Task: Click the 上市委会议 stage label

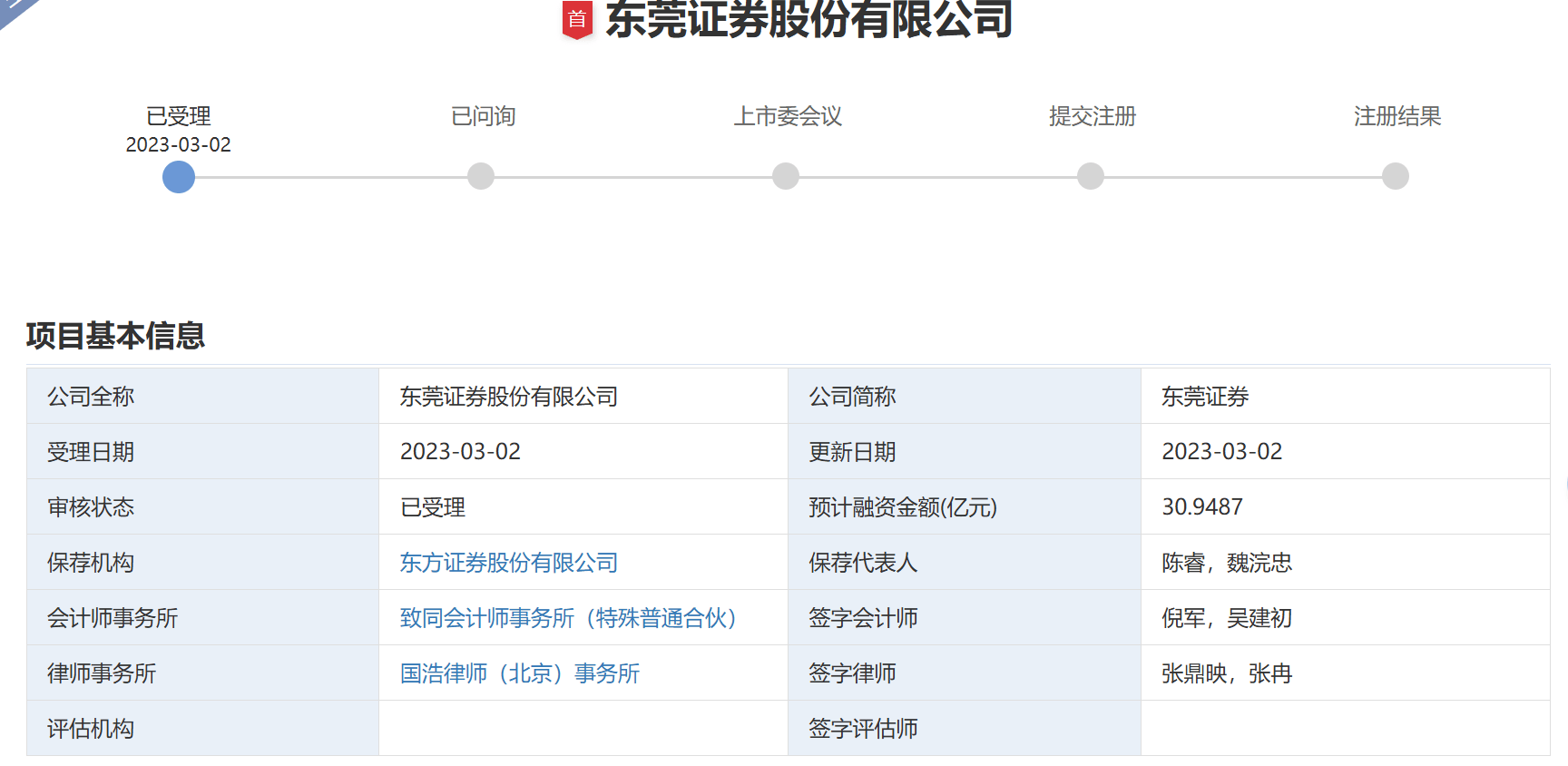Action: [x=787, y=116]
